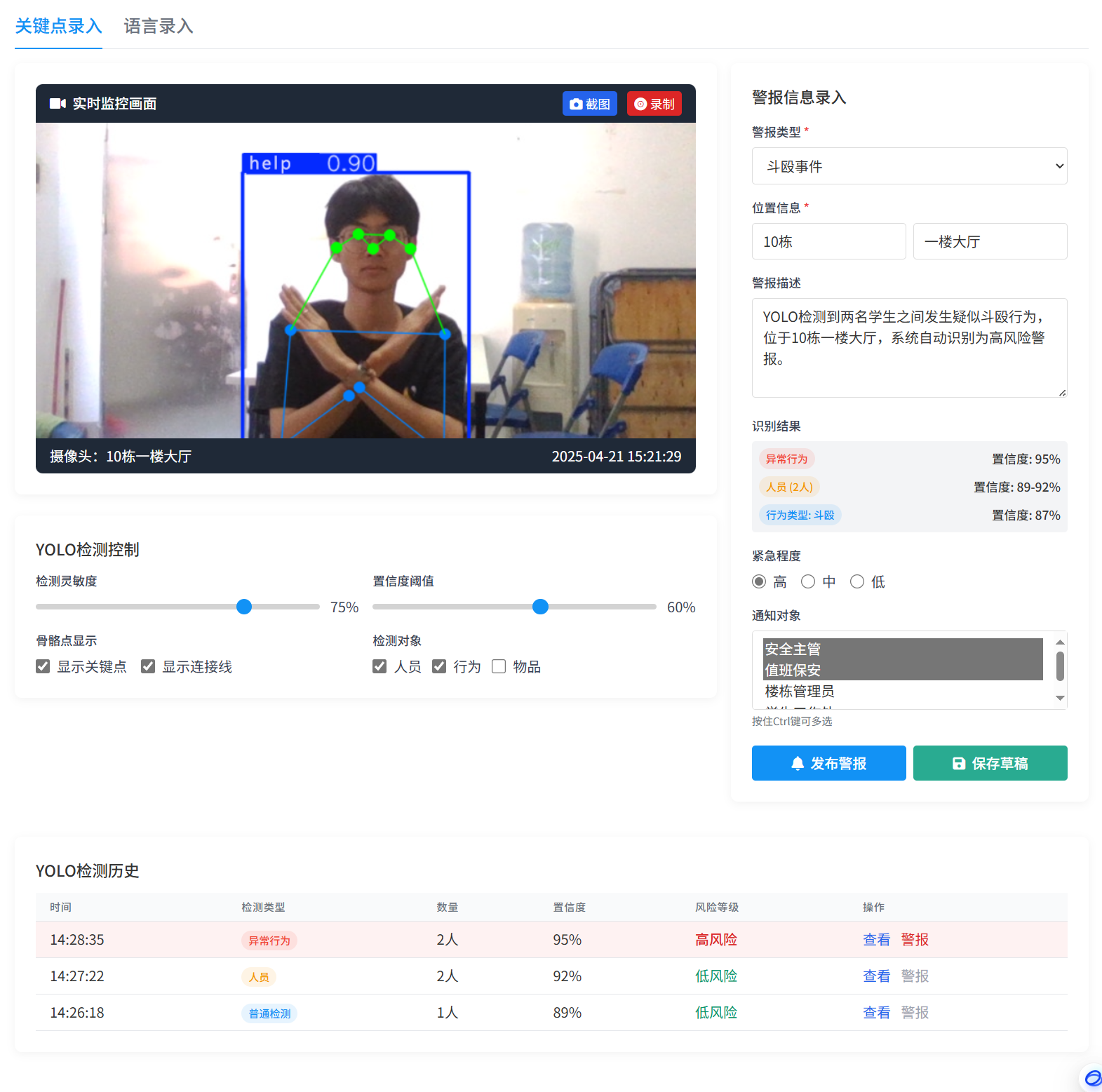The image size is (1102, 1092).
Task: Open the 警报类型 dropdown showing 斗殴事件
Action: (x=909, y=166)
